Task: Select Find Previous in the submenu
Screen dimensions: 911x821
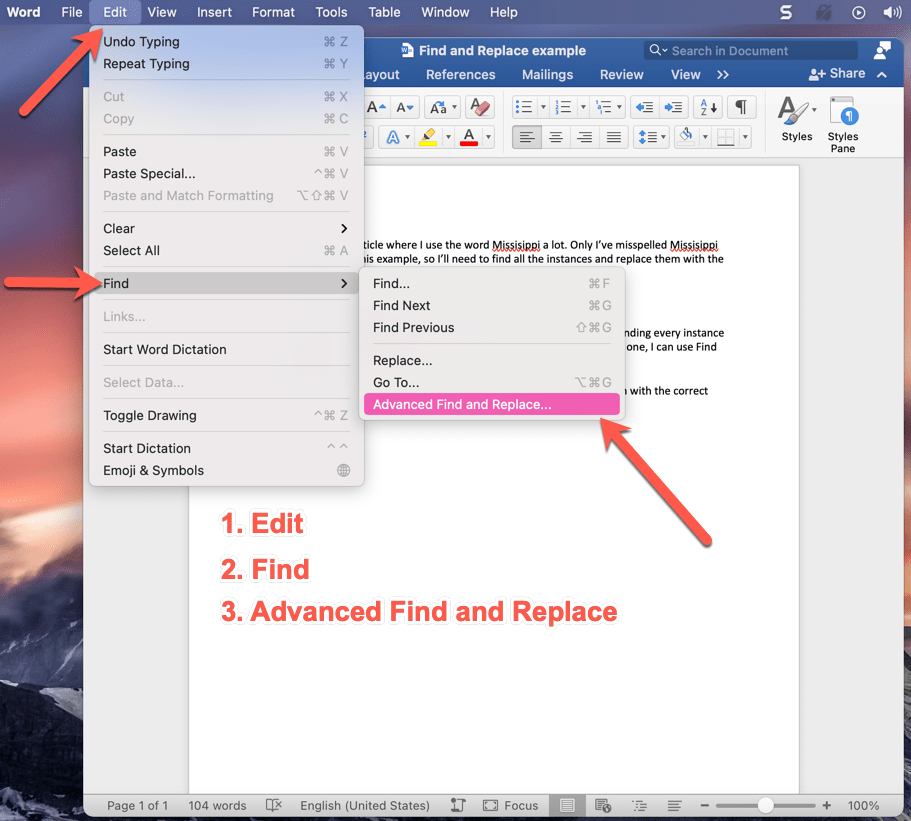Action: coord(492,328)
